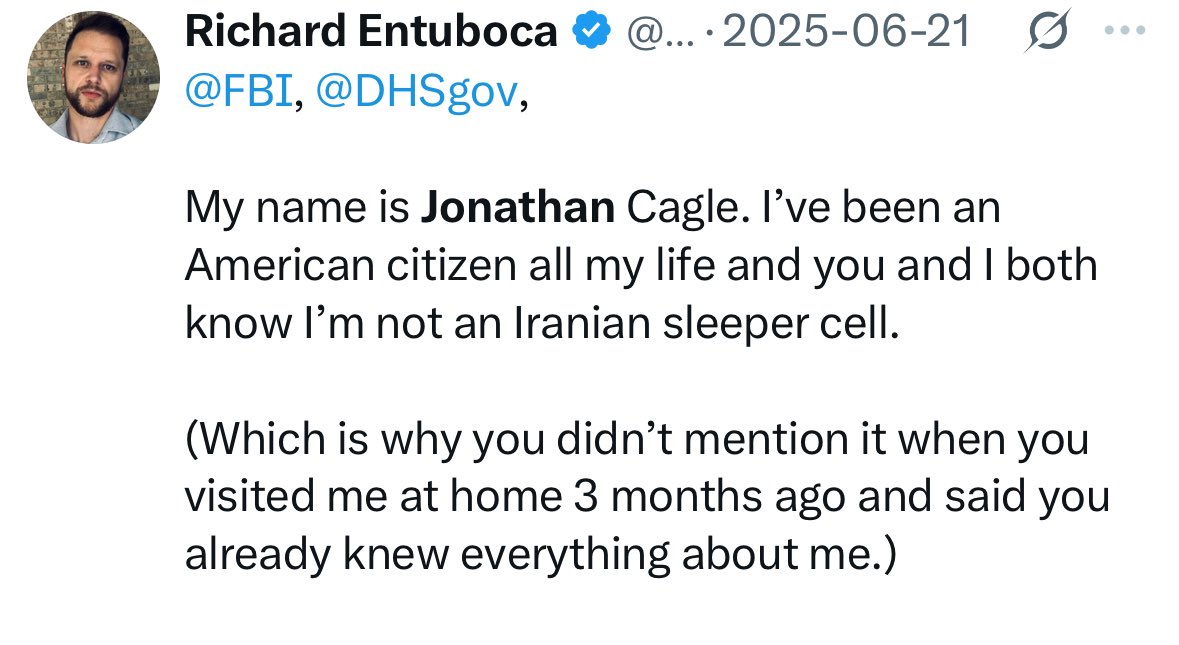Viewport: 1179px width, 645px height.
Task: Click the line starting "American citizen"
Action: pos(640,267)
